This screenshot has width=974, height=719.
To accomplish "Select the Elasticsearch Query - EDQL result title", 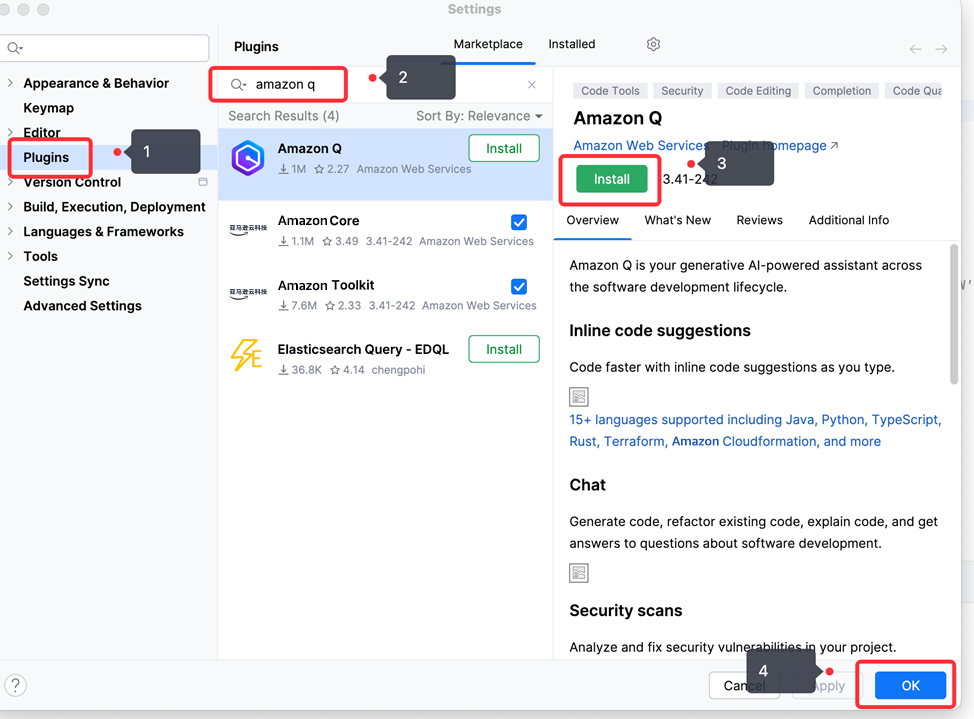I will (363, 349).
